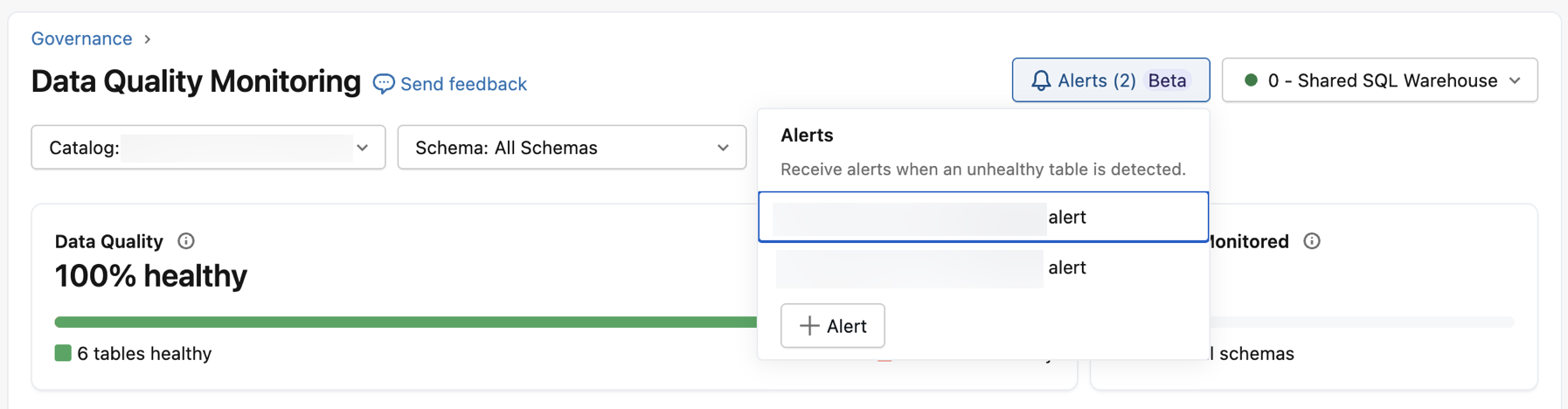Select the first highlighted alert entry
1568x409 pixels.
coord(983,217)
